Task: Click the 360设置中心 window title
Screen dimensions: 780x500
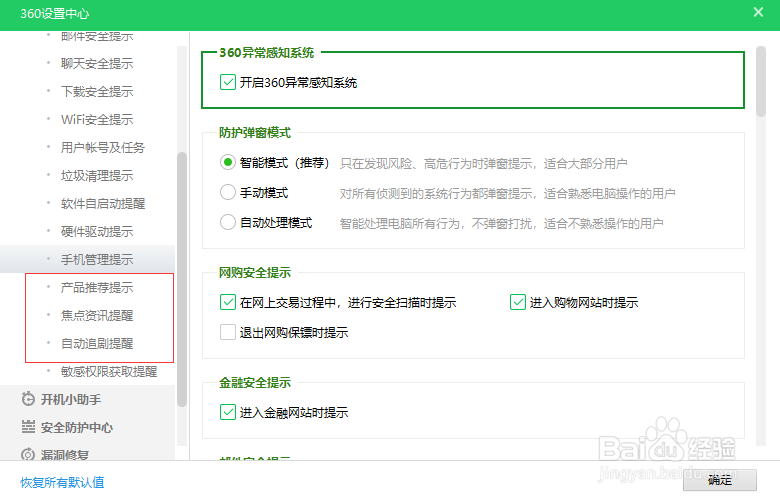Action: click(x=55, y=13)
